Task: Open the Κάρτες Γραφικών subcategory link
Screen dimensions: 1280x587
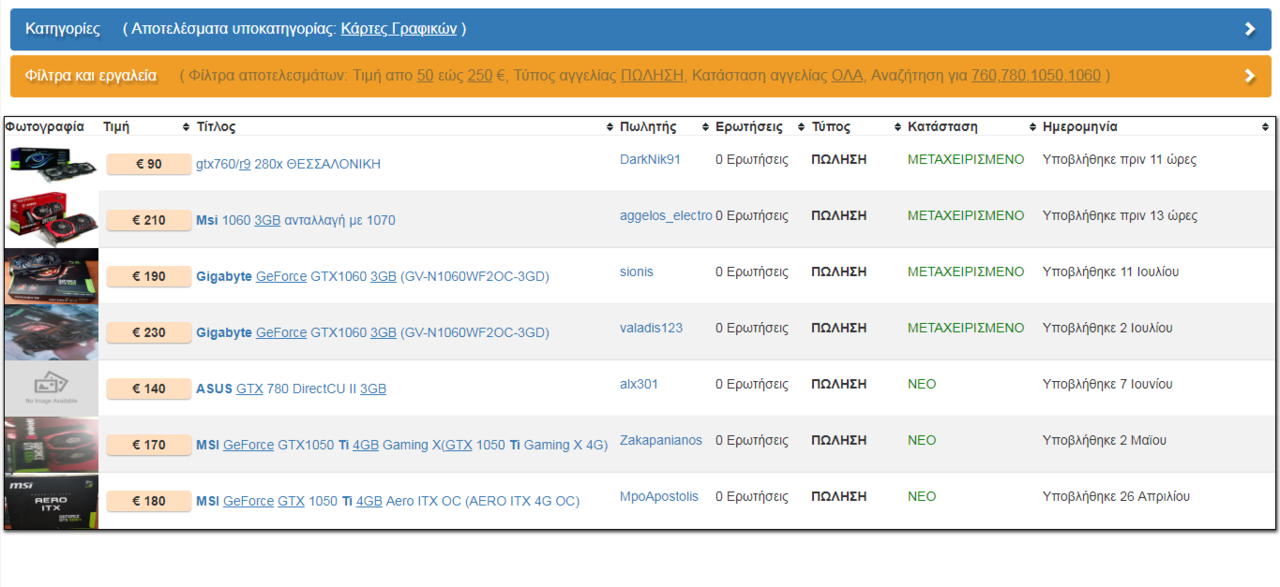Action: click(x=399, y=29)
